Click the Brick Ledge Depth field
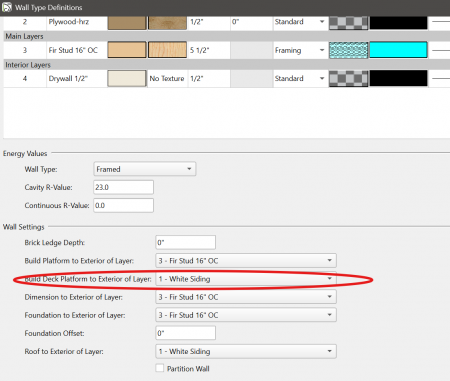This screenshot has width=450, height=381. [185, 242]
